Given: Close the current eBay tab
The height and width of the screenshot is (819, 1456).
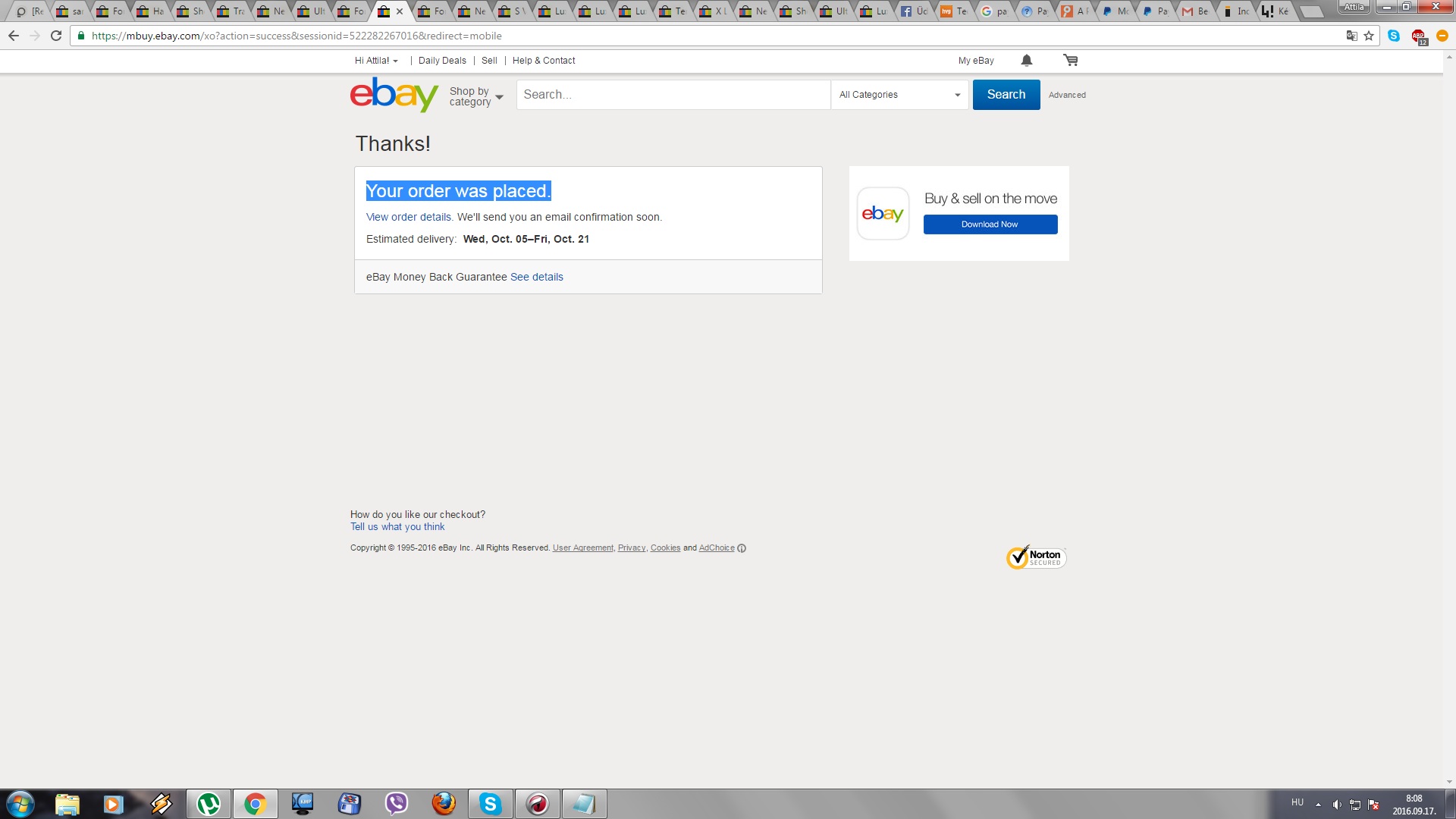Looking at the screenshot, I should (x=400, y=11).
